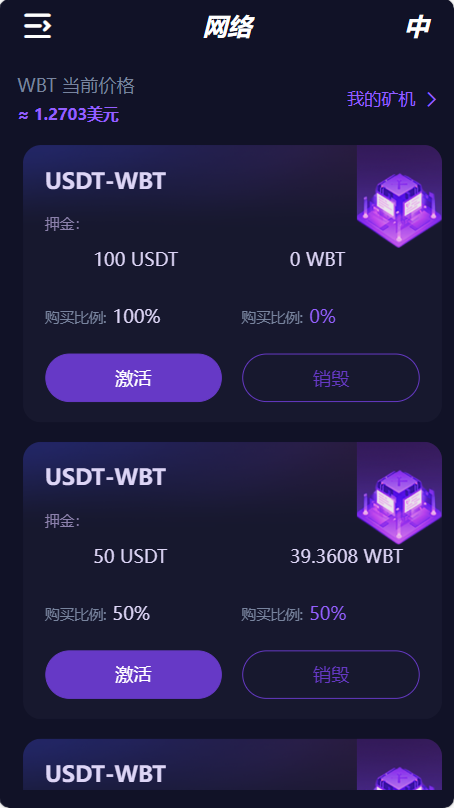Open the hamburger menu icon
This screenshot has width=454, height=808.
click(38, 26)
